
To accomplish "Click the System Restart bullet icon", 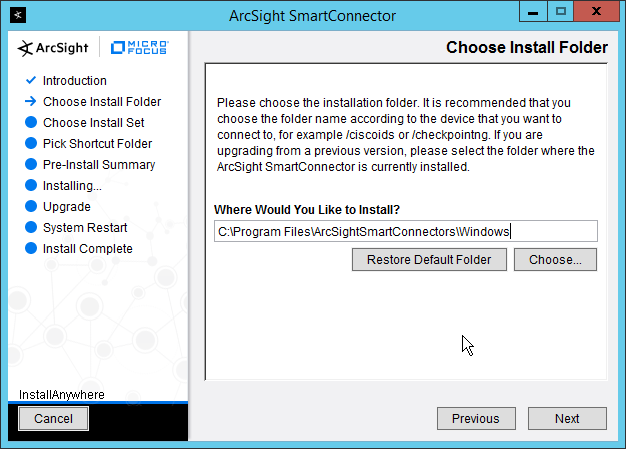I will [29, 228].
